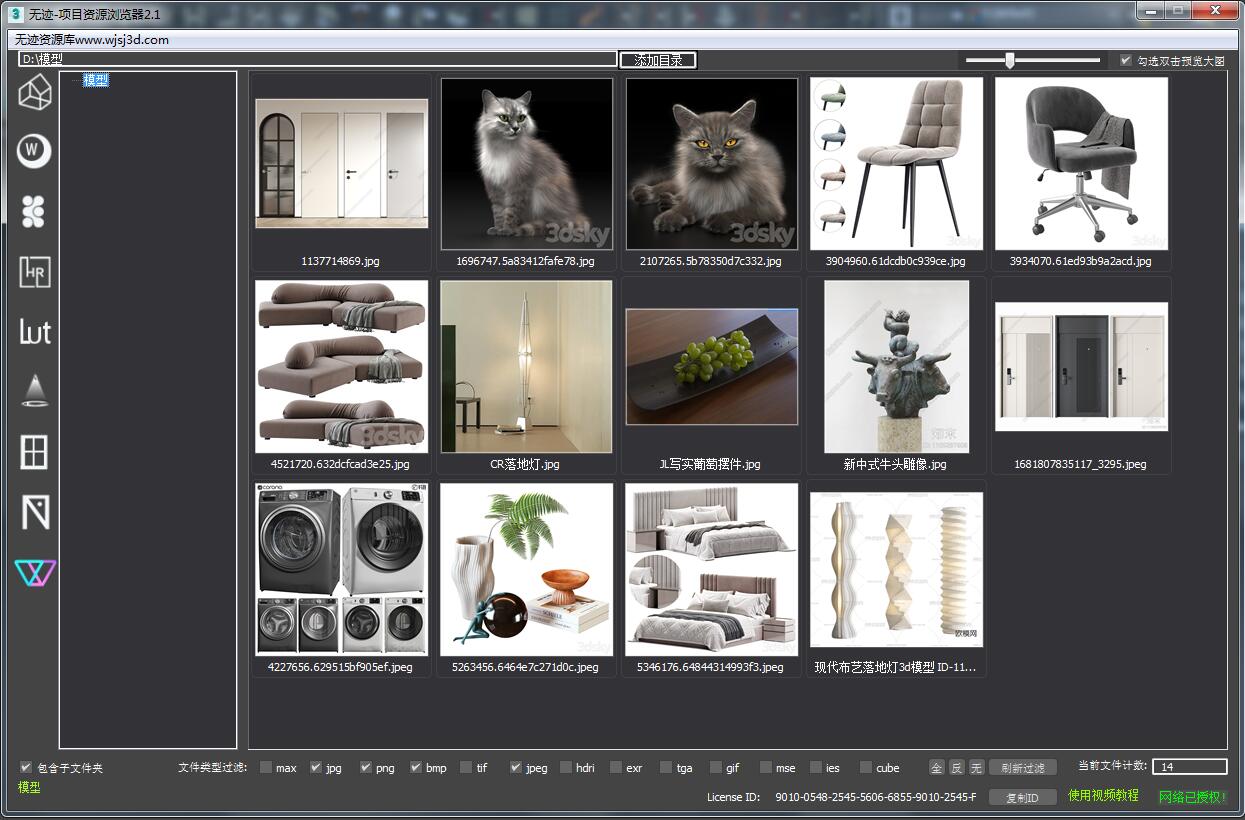Click the colorful triangle logo icon
Image resolution: width=1245 pixels, height=820 pixels.
pos(34,573)
